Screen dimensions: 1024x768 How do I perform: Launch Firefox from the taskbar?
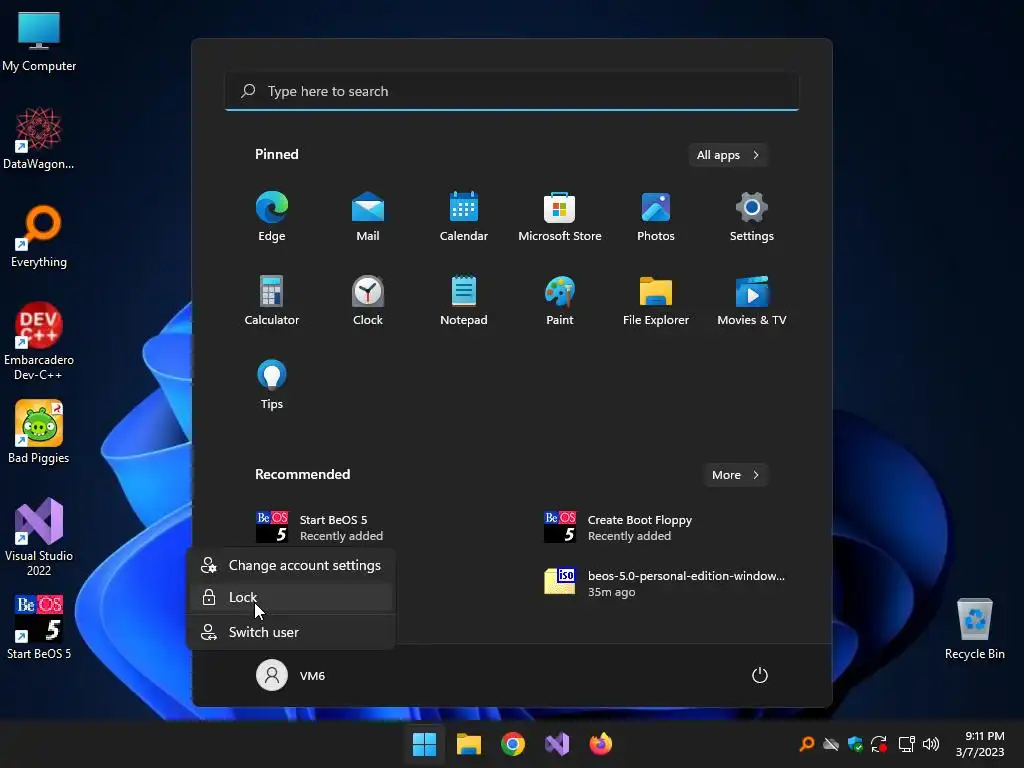(x=601, y=744)
